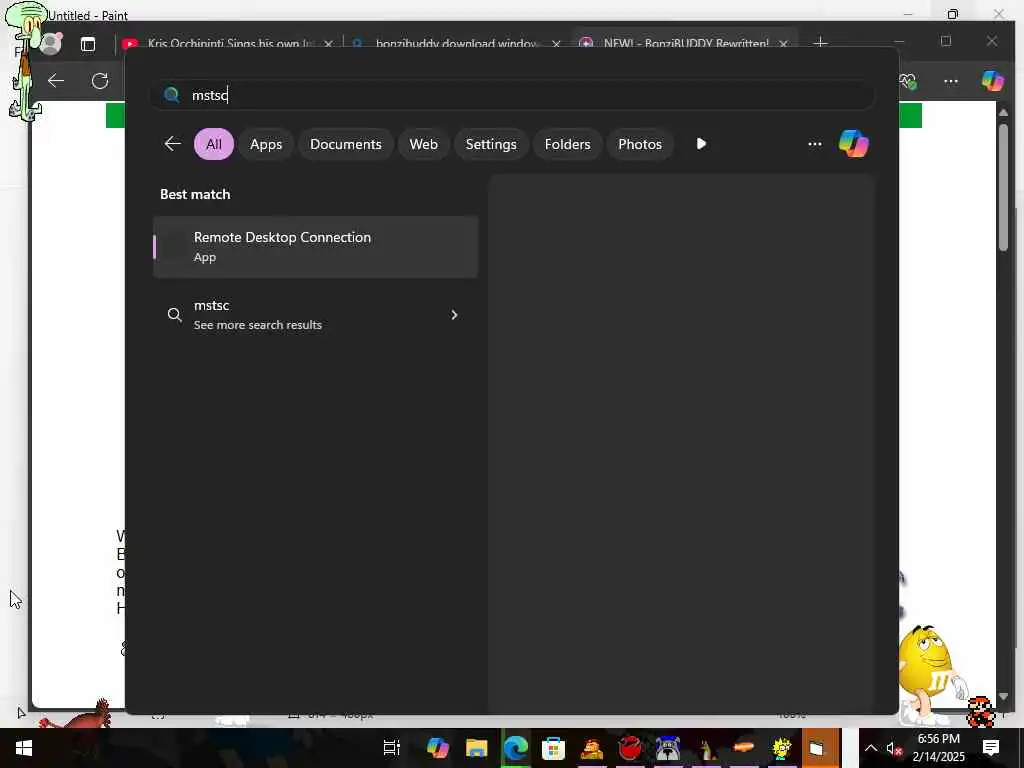
Task: Open Edge browser essentials heart icon
Action: 908,82
